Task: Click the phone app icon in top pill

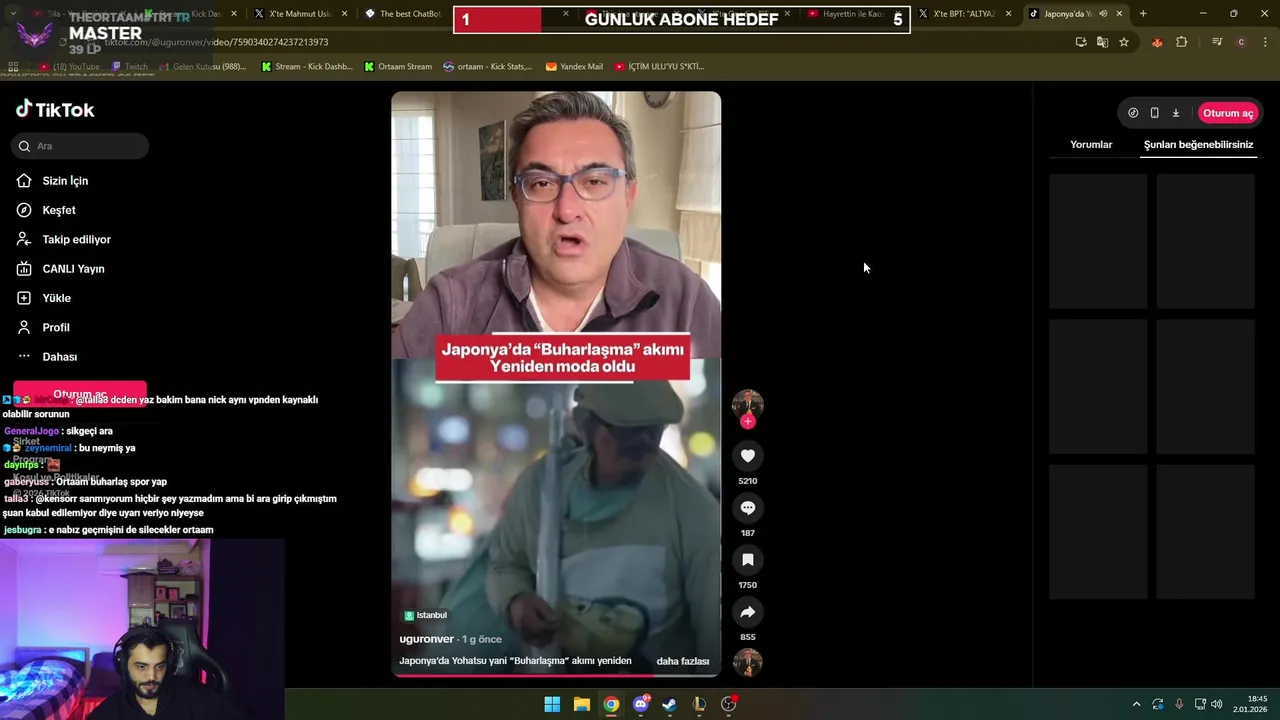Action: pyautogui.click(x=1154, y=113)
